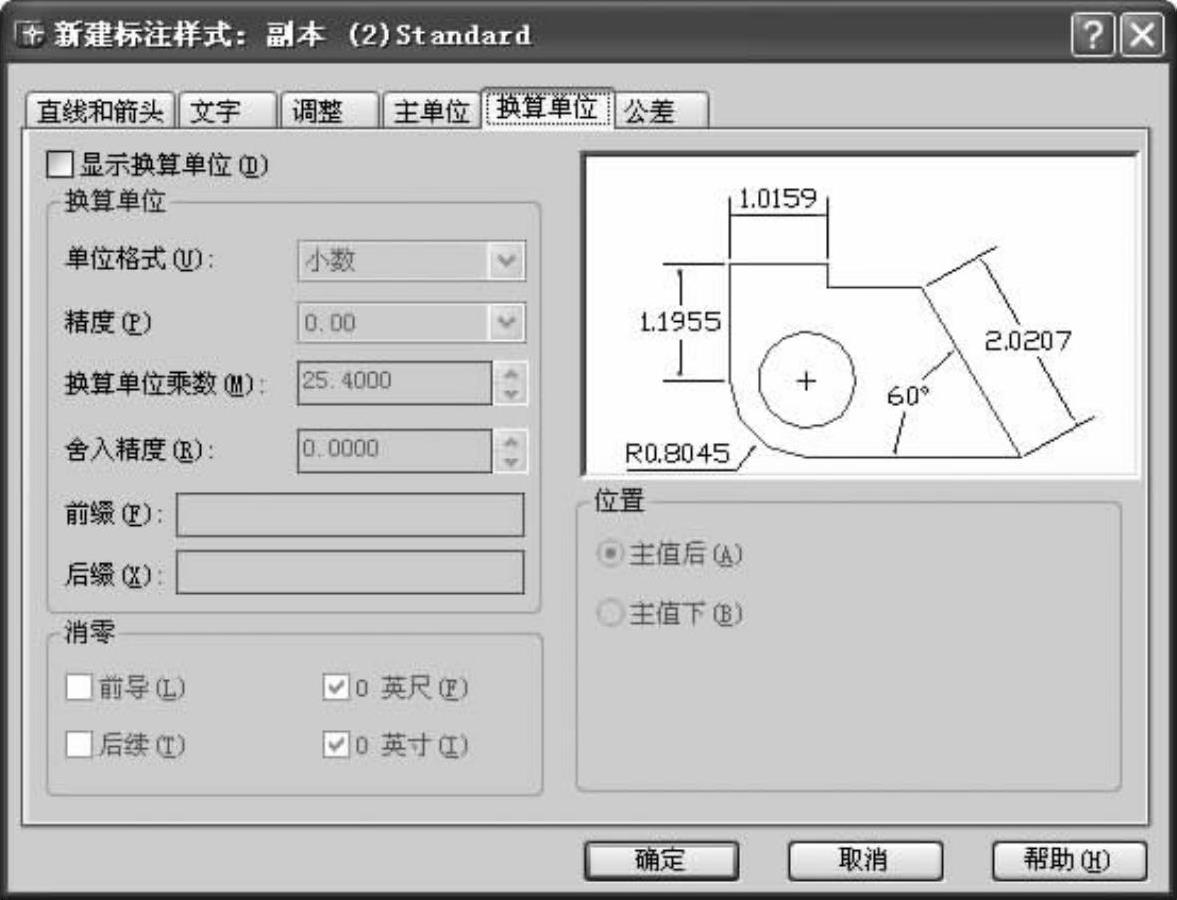
Task: Enable the 显示换算单位 checkbox
Action: pos(60,164)
